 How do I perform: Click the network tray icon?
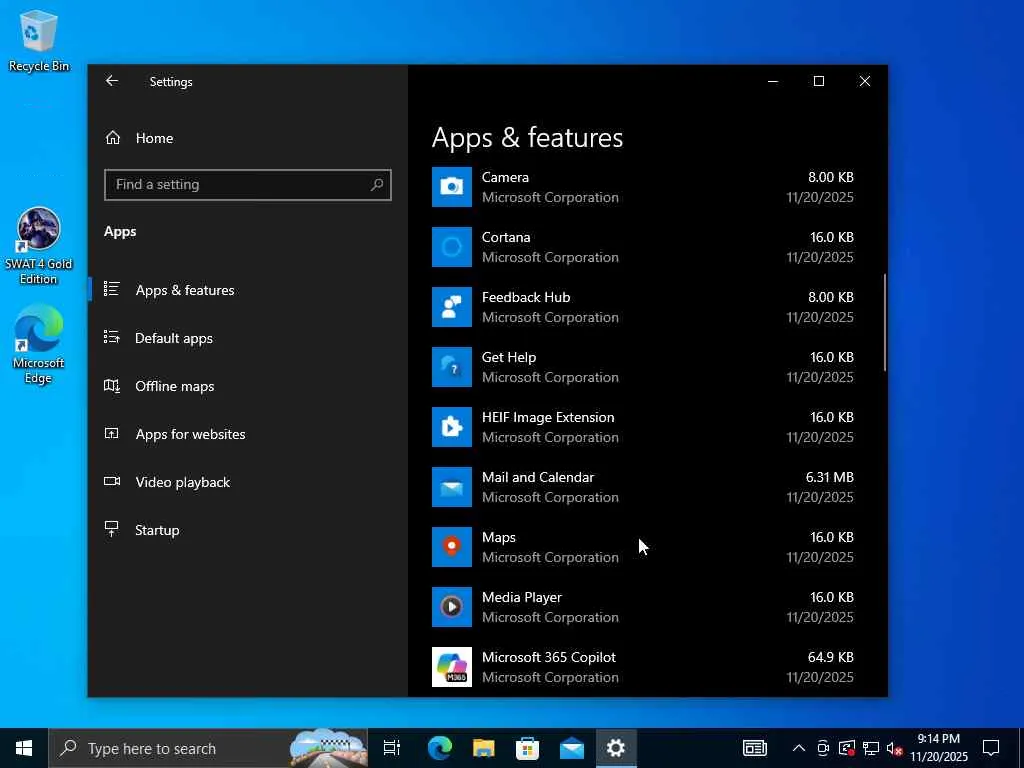871,748
